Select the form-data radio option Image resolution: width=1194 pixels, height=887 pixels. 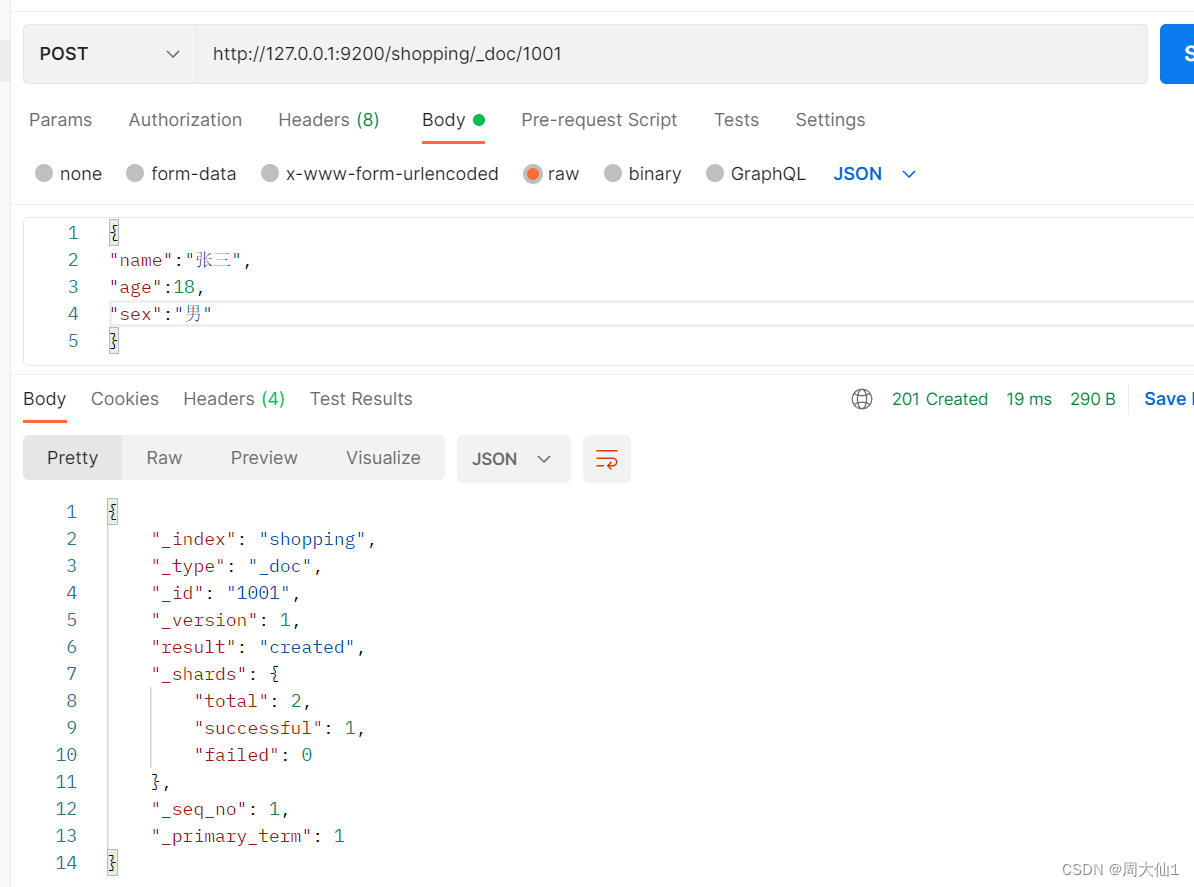tap(135, 174)
